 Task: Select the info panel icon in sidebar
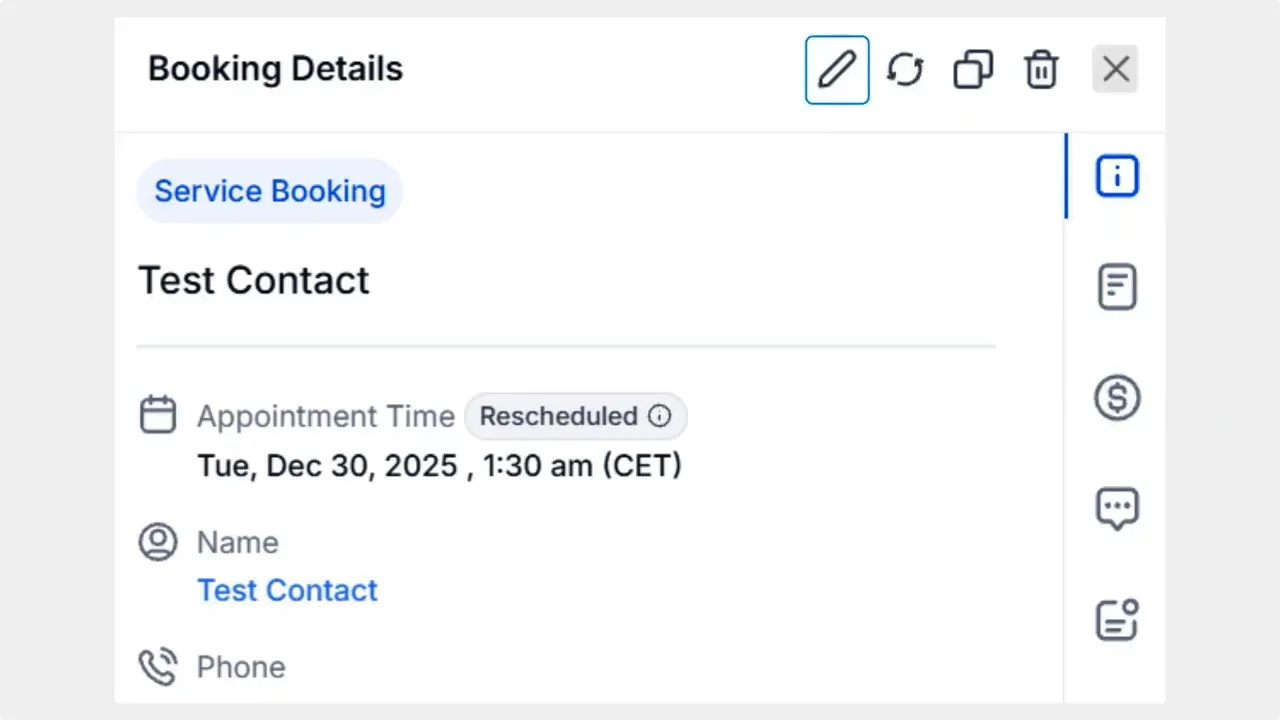[1117, 175]
